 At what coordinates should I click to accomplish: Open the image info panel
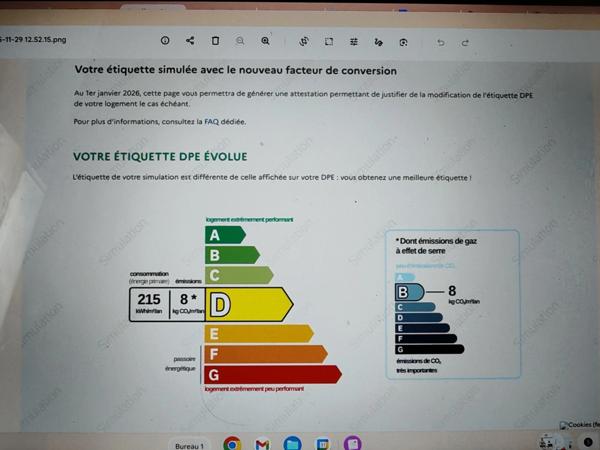pyautogui.click(x=165, y=41)
